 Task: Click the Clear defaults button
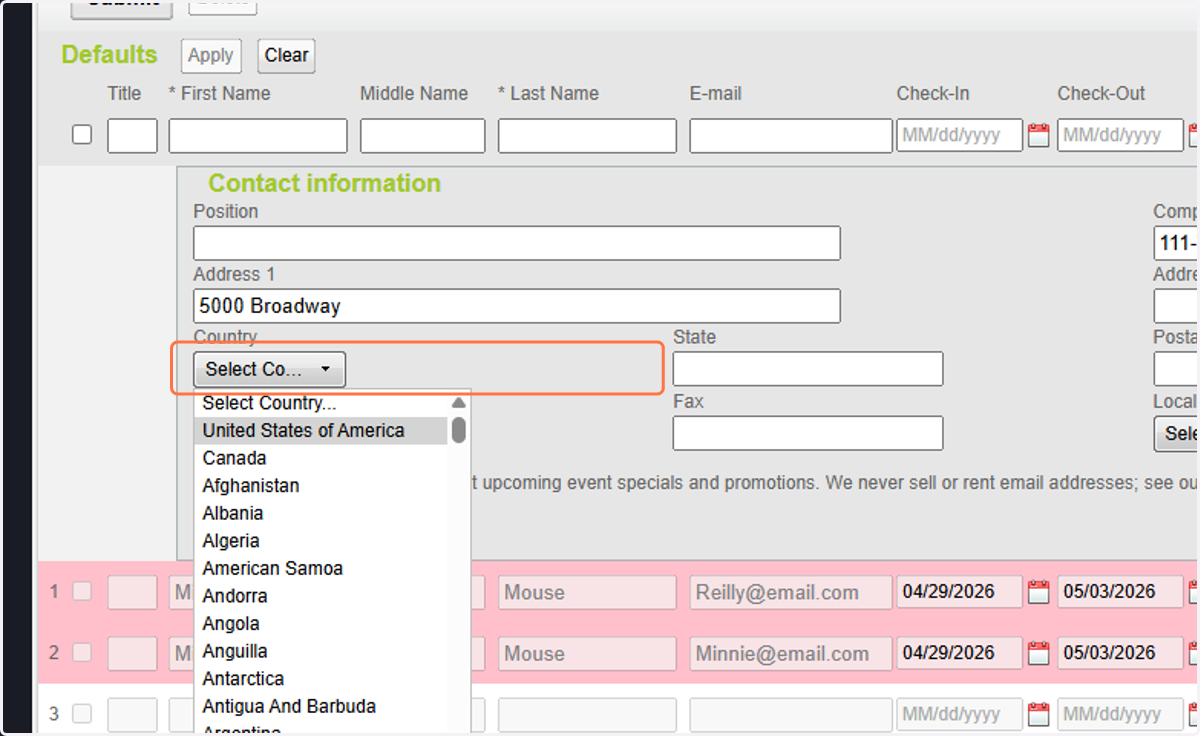point(286,56)
